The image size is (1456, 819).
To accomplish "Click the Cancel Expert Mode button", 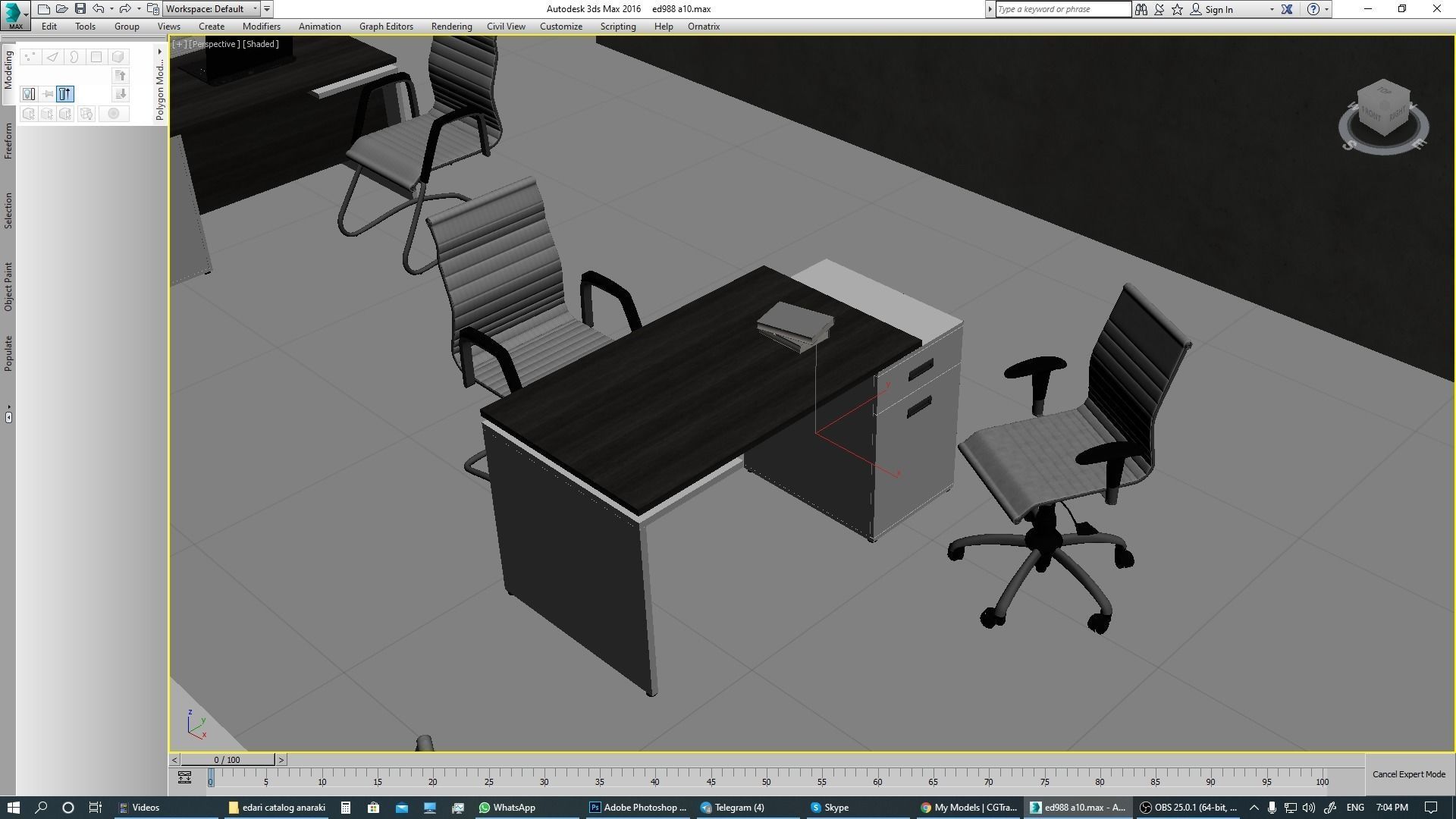I will (x=1409, y=774).
